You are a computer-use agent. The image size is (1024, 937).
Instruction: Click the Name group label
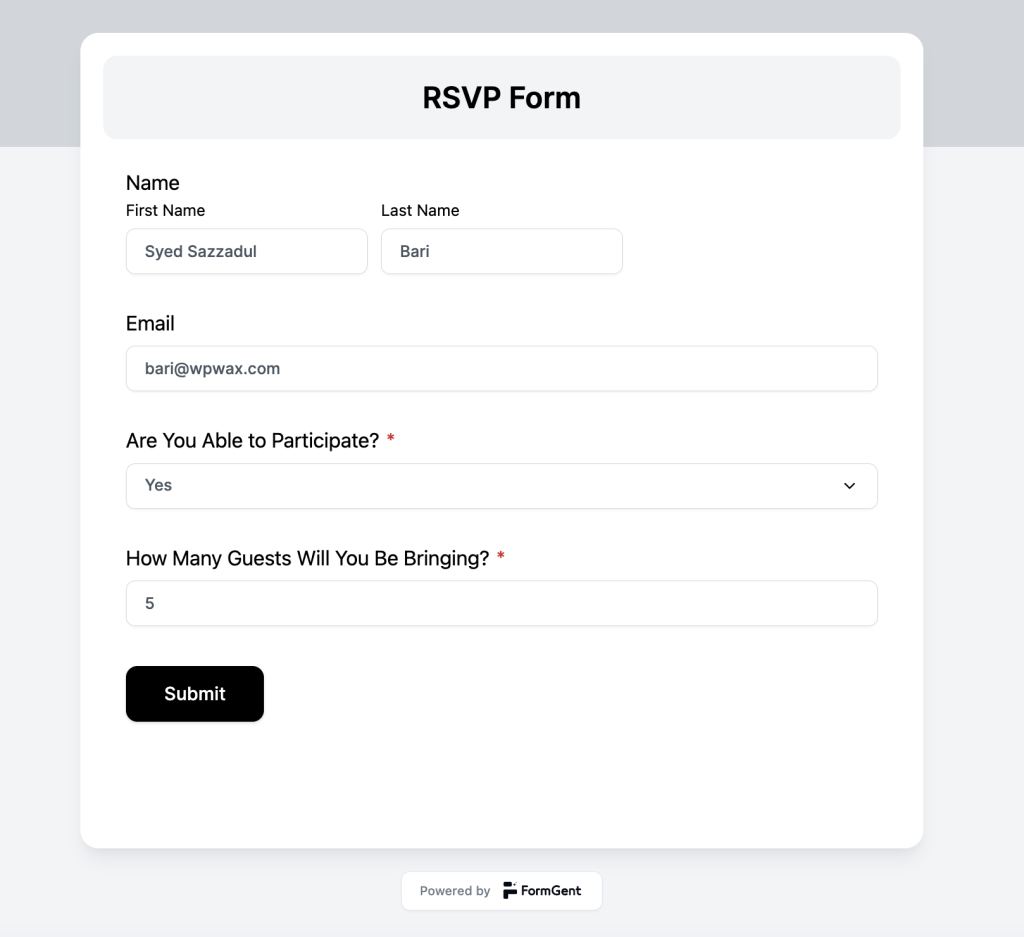(x=153, y=183)
